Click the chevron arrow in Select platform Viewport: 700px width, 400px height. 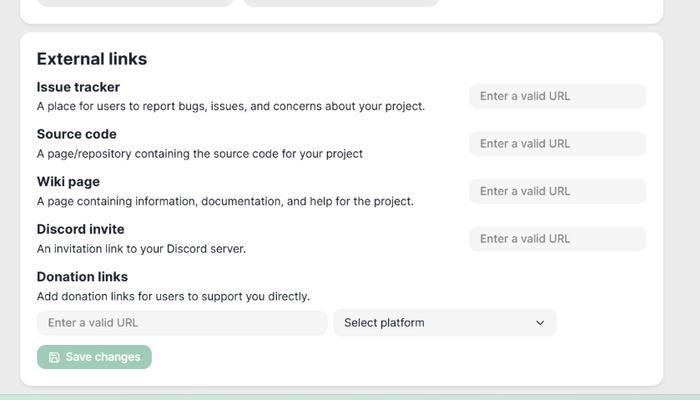tap(540, 323)
